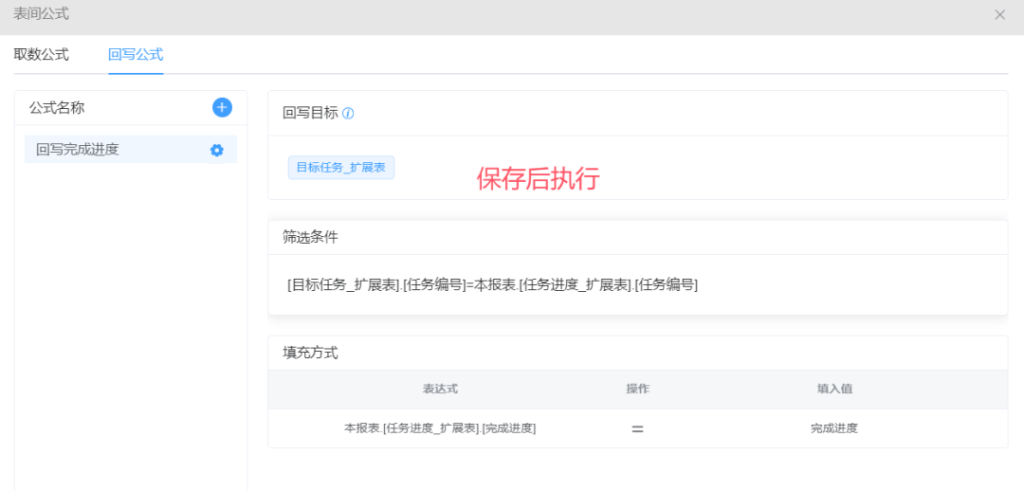Screen dimensions: 1024x491
Task: Click info icon beside 回写目标
Action: pos(348,114)
